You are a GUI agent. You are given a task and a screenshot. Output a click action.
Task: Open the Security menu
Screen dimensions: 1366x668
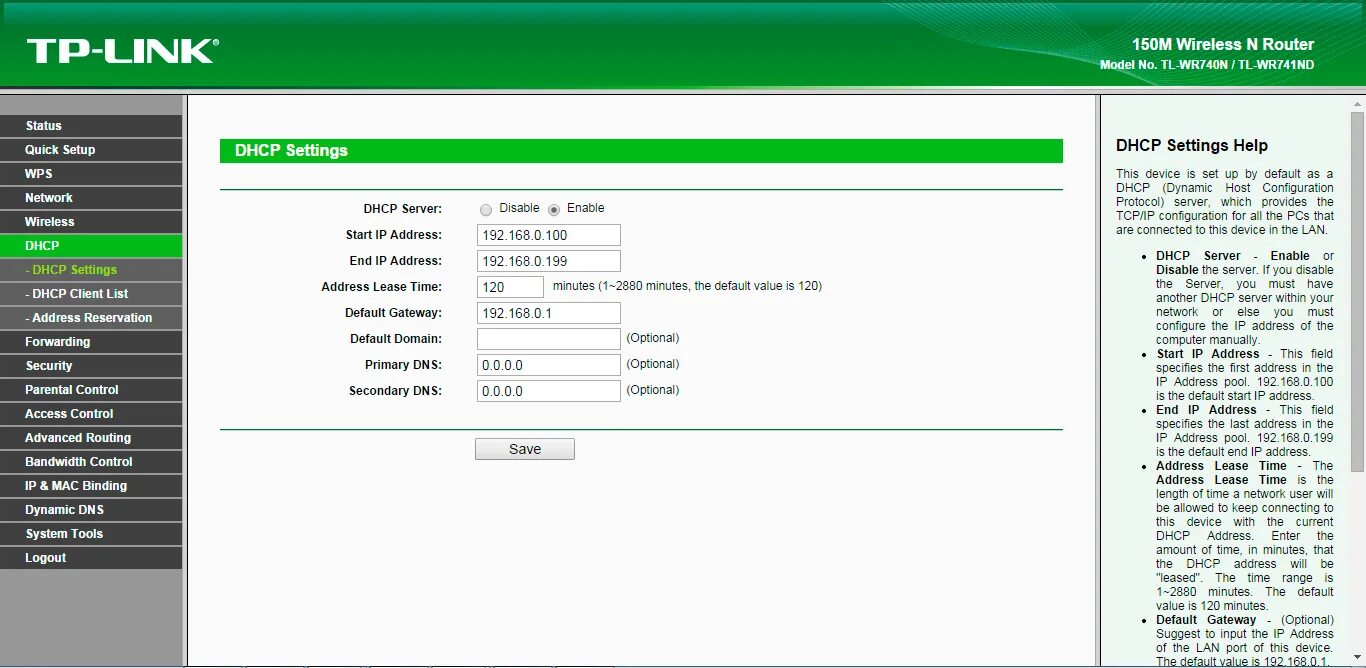pos(91,366)
